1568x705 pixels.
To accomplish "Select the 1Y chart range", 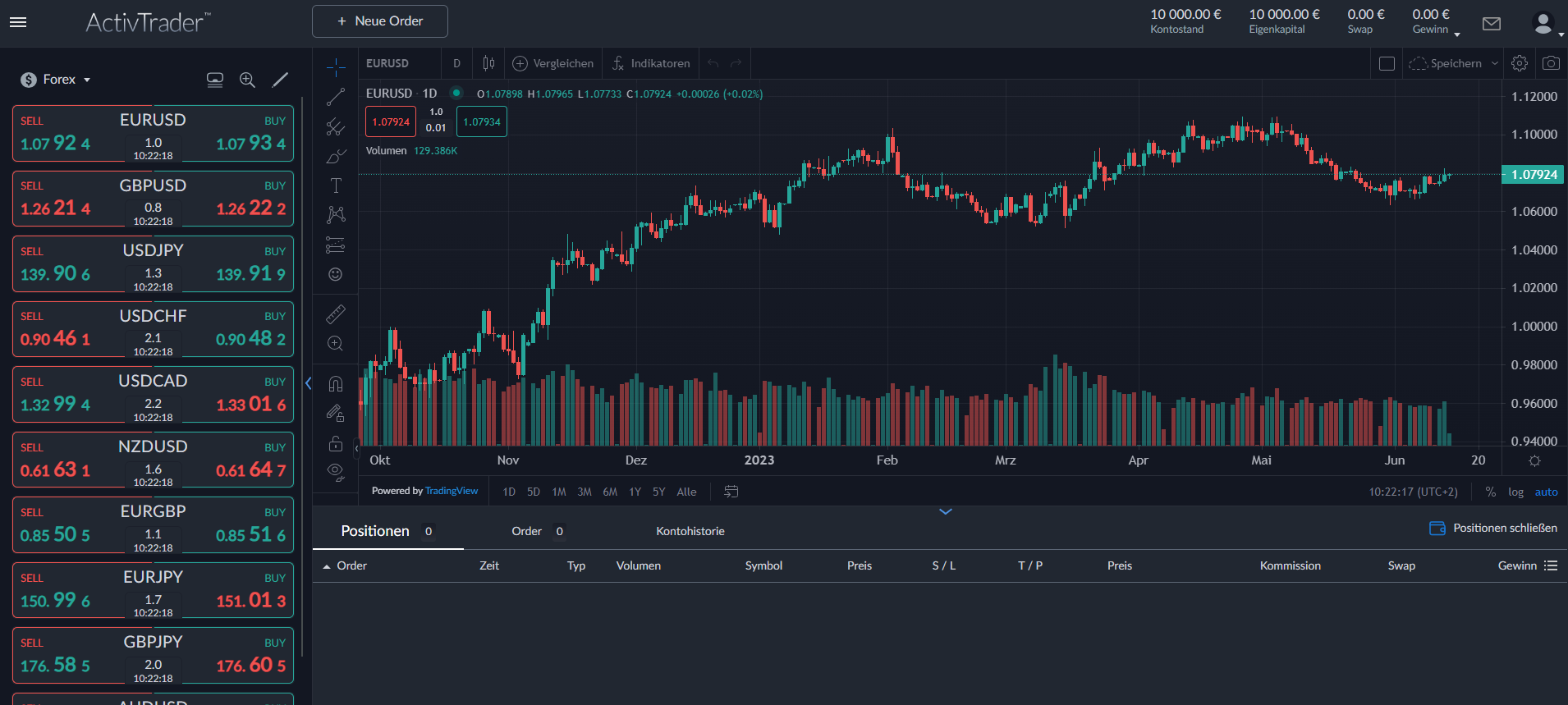I will pos(635,492).
